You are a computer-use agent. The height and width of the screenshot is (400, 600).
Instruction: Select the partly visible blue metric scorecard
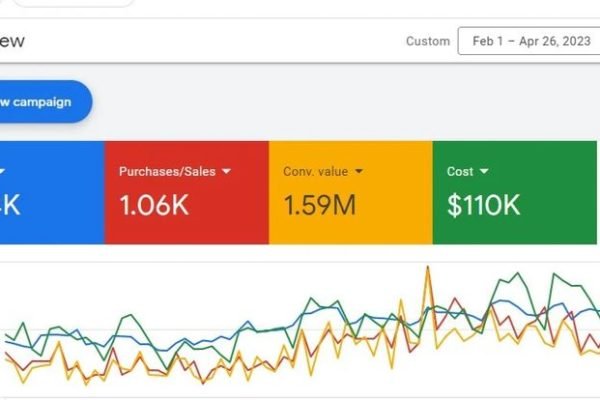pos(52,193)
